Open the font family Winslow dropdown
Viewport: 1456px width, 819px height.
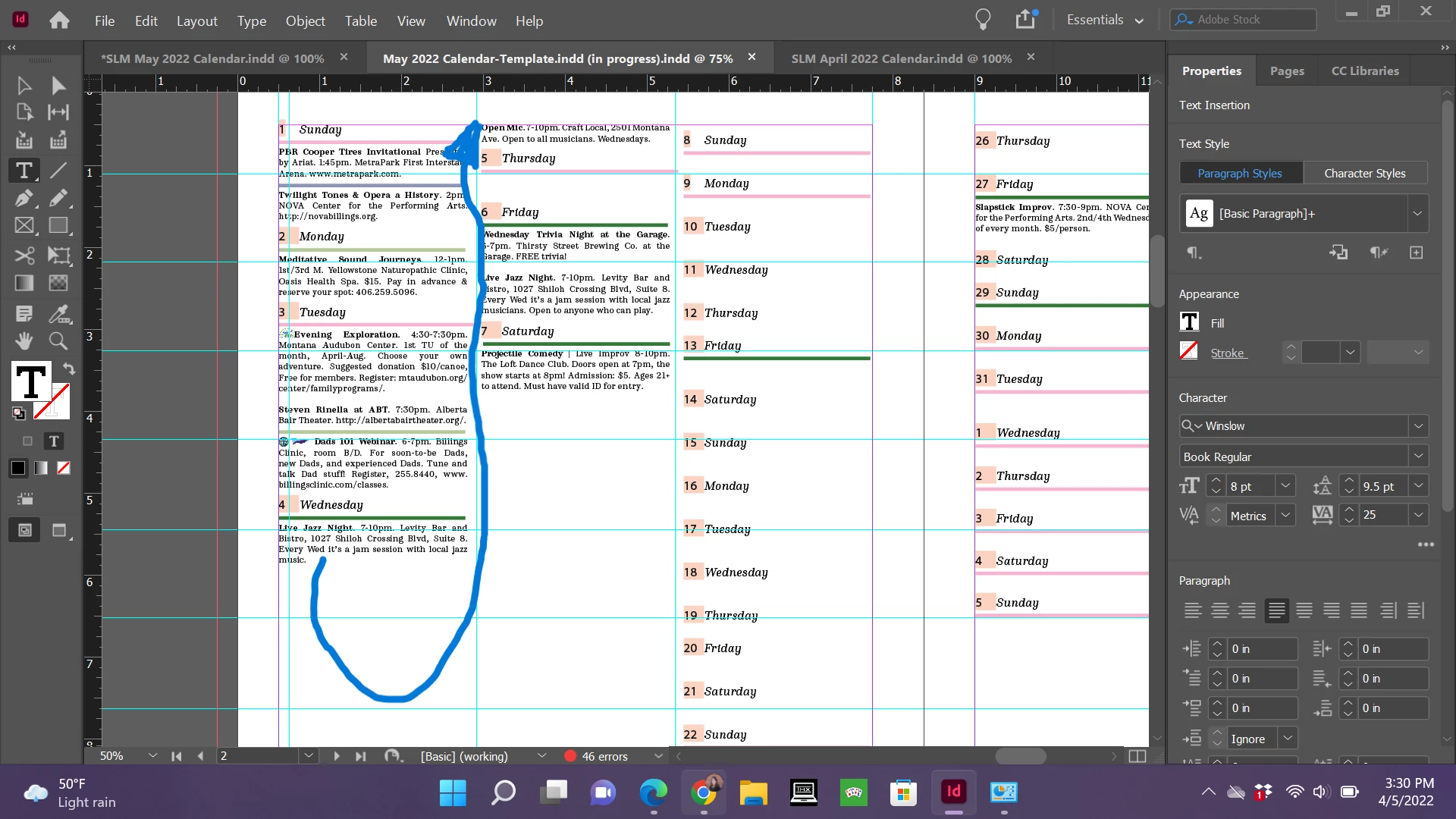click(x=1418, y=426)
